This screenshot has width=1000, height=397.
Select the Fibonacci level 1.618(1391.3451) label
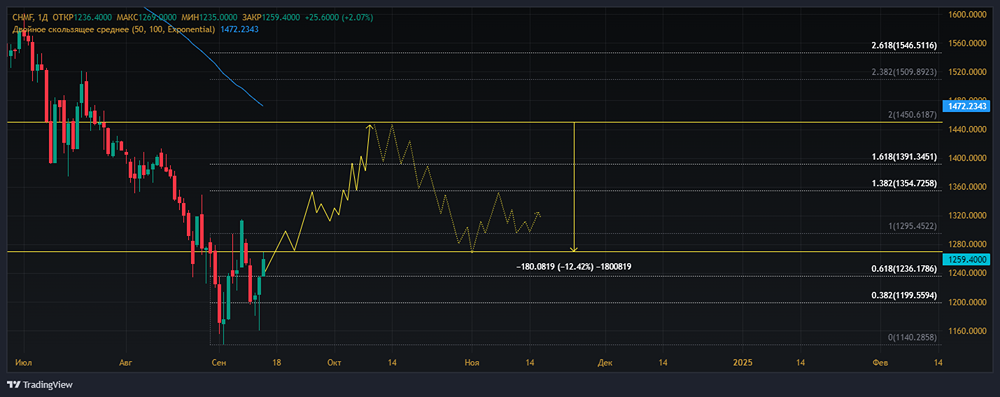point(904,157)
